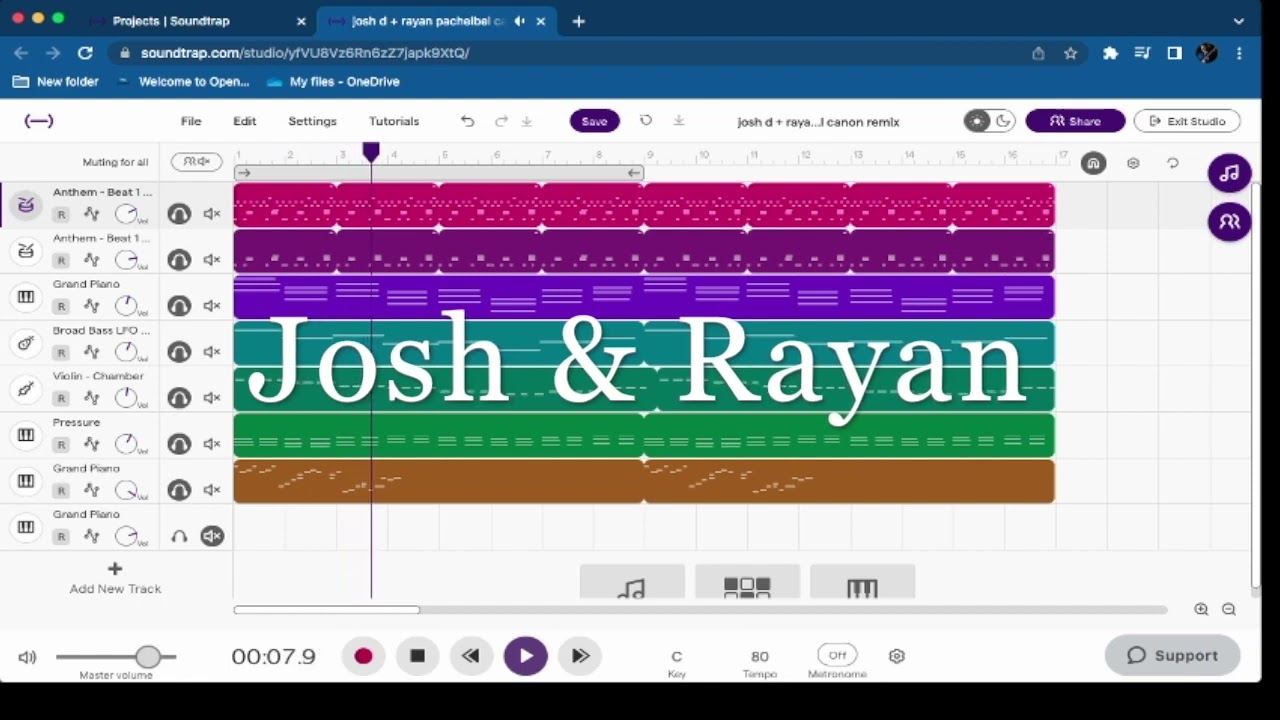Unmute the bottom Grand Piano track
The height and width of the screenshot is (720, 1280).
click(212, 536)
